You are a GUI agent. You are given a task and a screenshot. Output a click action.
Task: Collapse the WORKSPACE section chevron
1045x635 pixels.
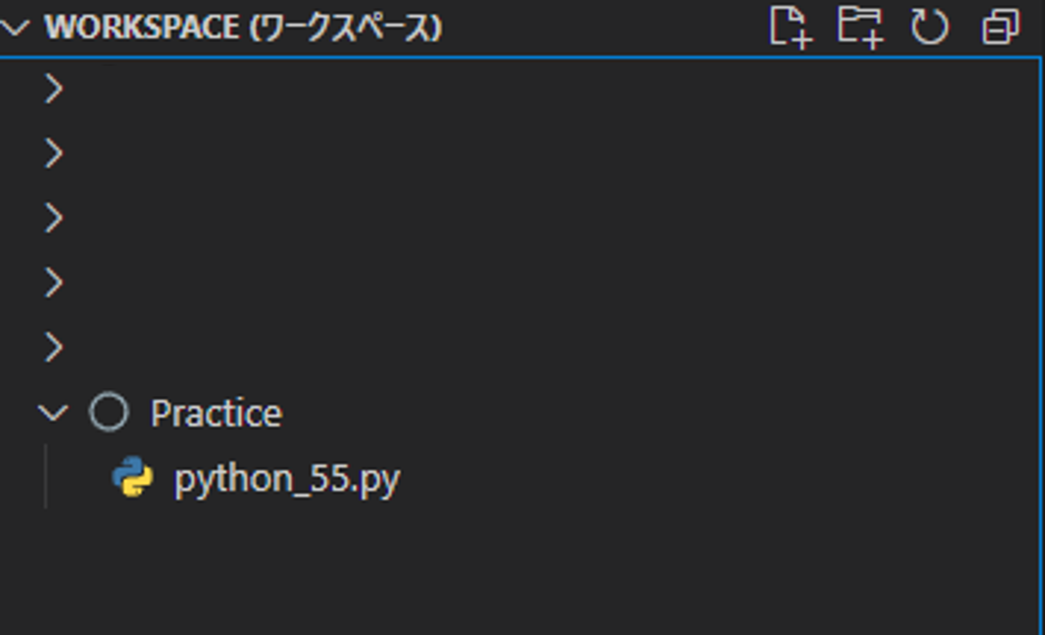point(15,27)
